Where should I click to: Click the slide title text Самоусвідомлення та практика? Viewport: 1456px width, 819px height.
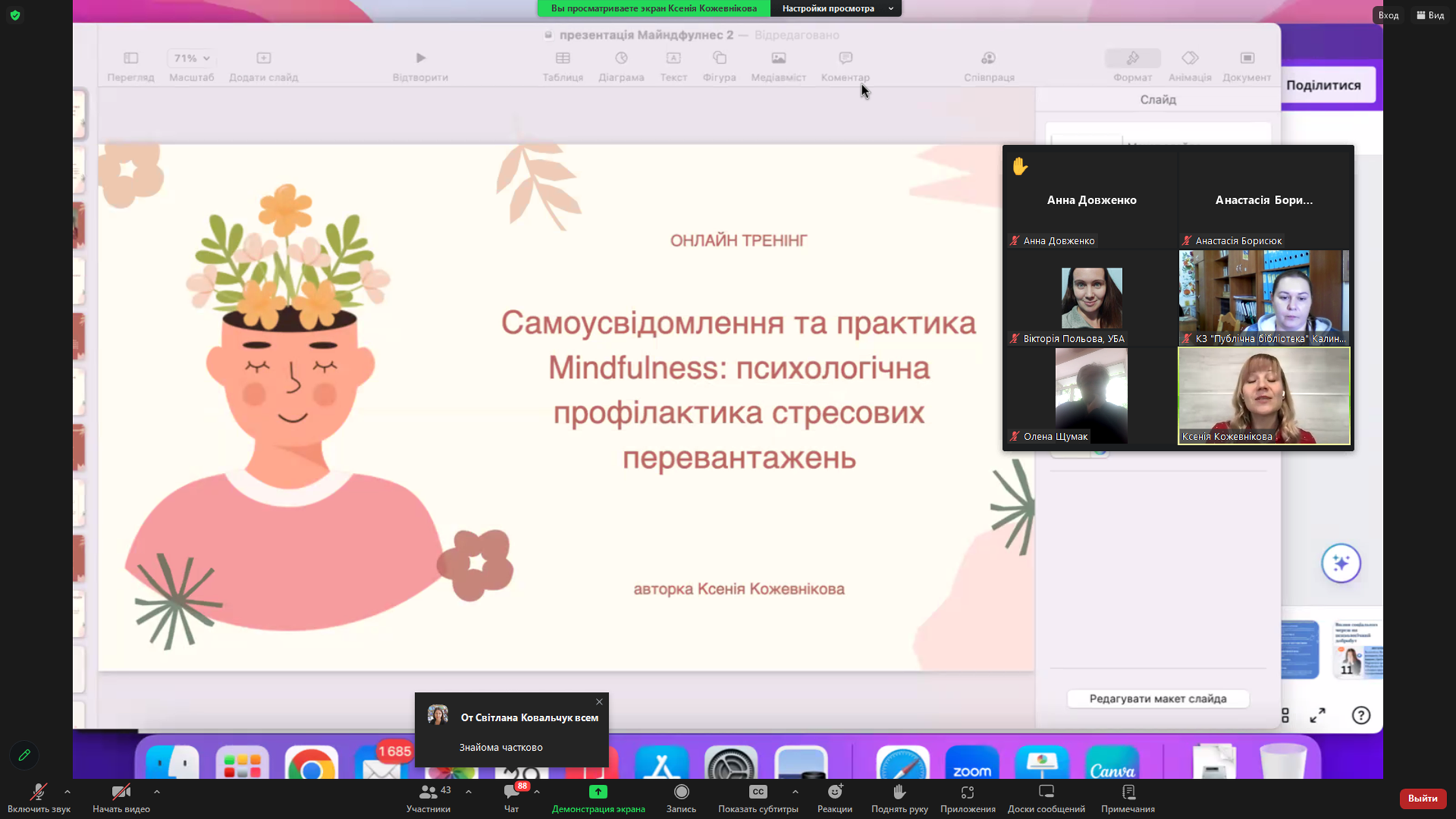739,323
